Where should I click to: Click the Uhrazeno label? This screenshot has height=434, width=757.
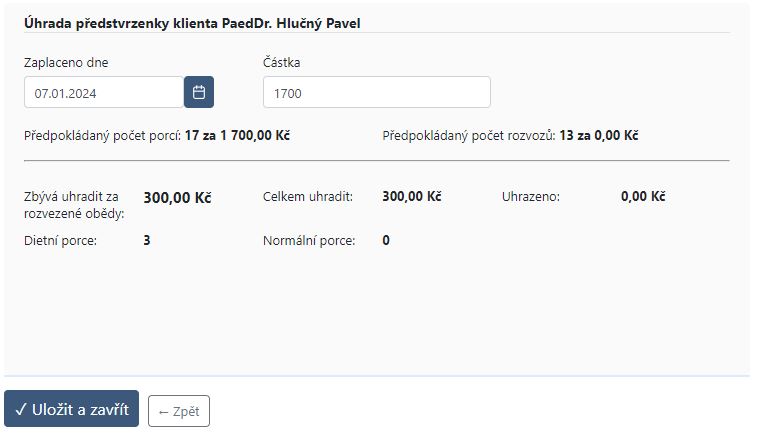pos(531,197)
